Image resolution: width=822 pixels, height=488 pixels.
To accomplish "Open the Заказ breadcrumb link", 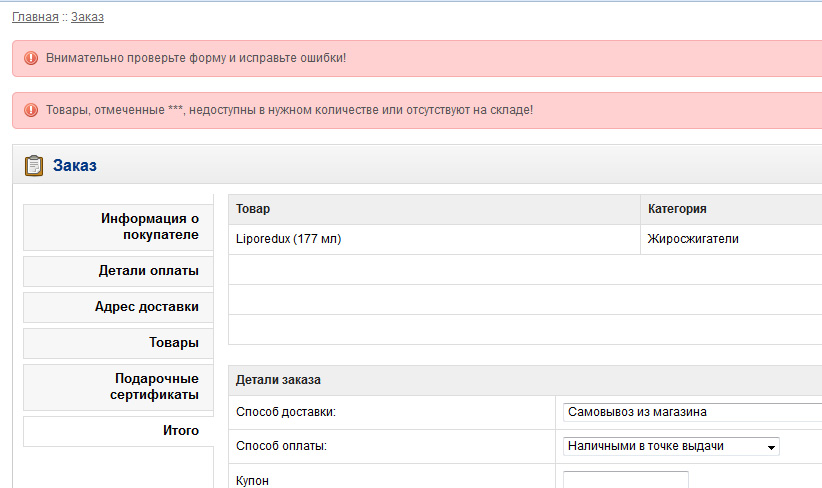I will 87,17.
